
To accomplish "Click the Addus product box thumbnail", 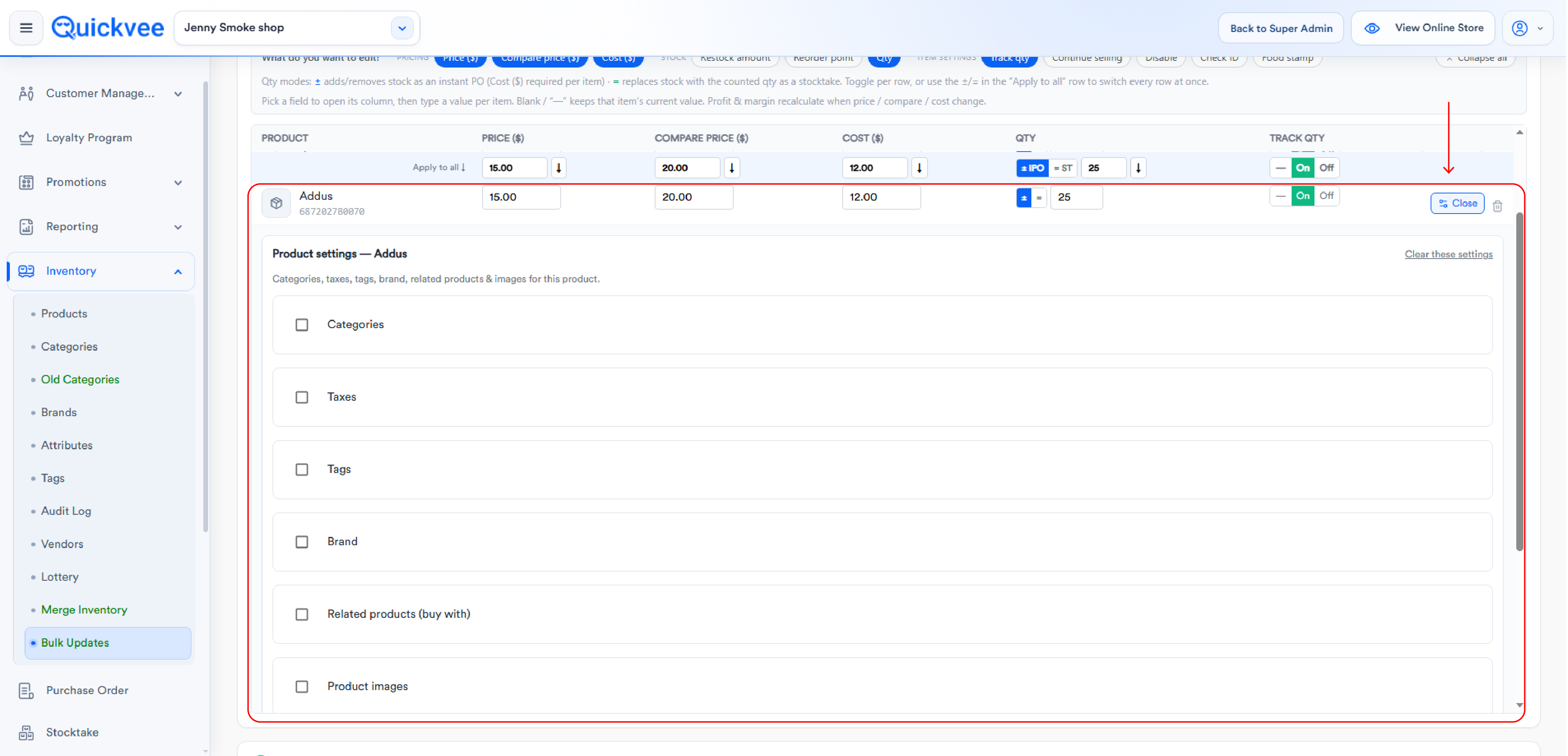I will click(276, 203).
